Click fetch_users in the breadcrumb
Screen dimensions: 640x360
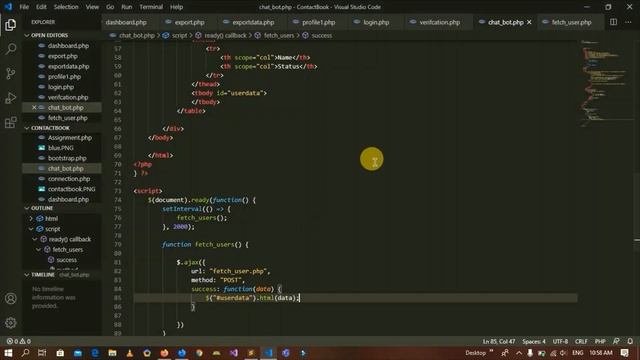279,36
